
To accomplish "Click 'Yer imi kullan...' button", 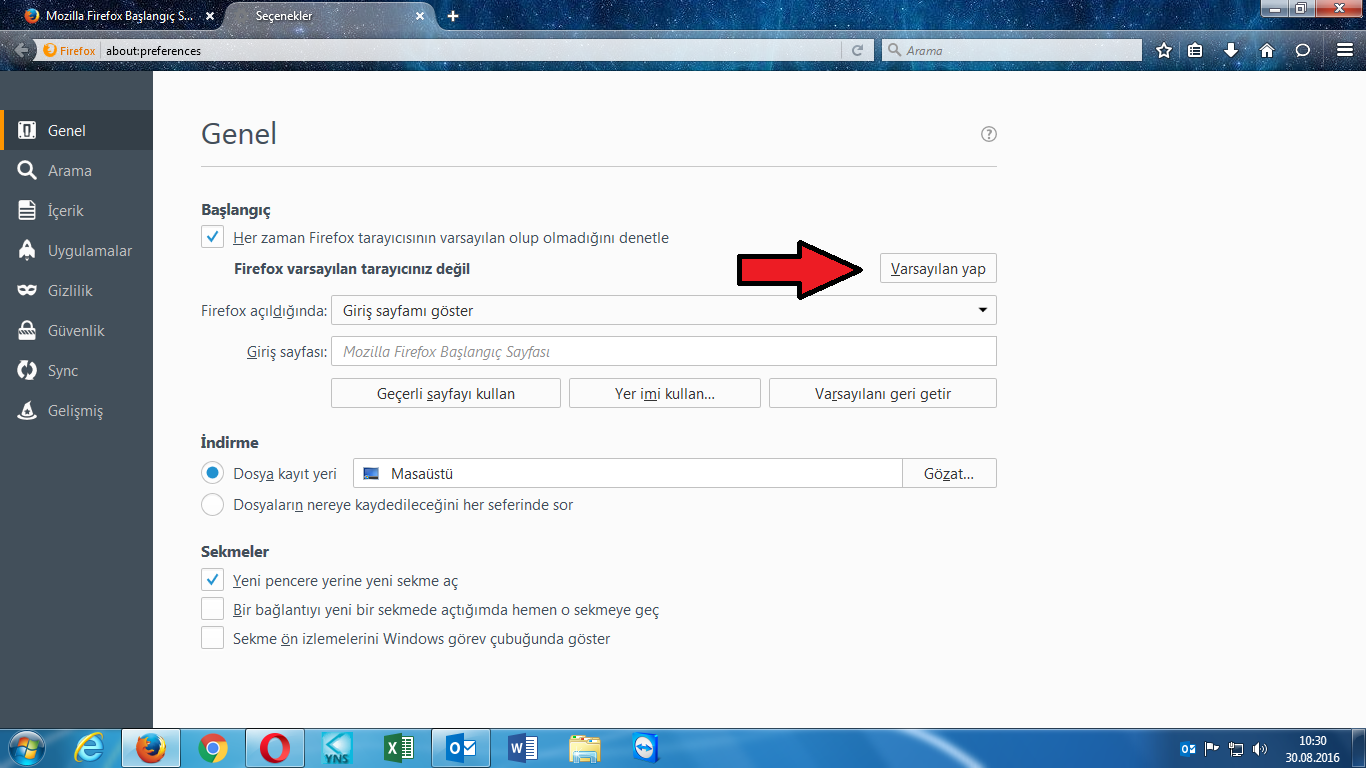I will (665, 393).
